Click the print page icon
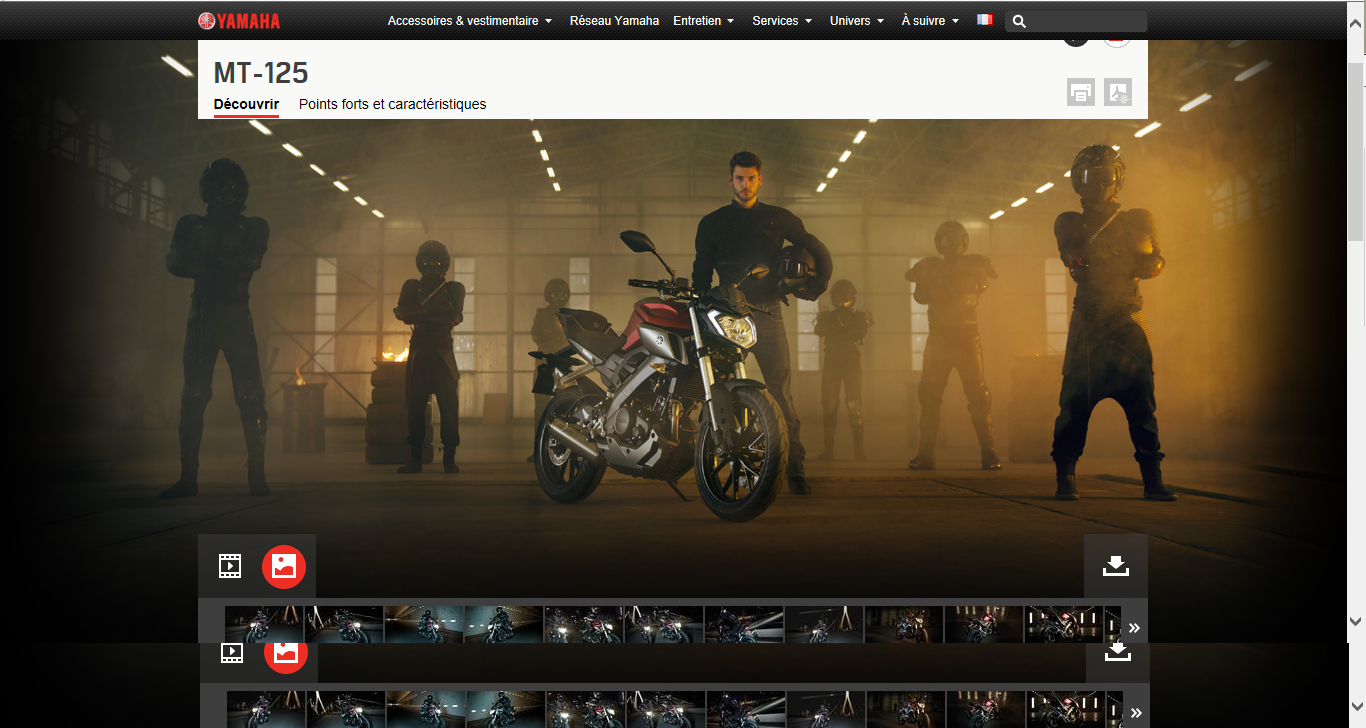 pyautogui.click(x=1081, y=92)
